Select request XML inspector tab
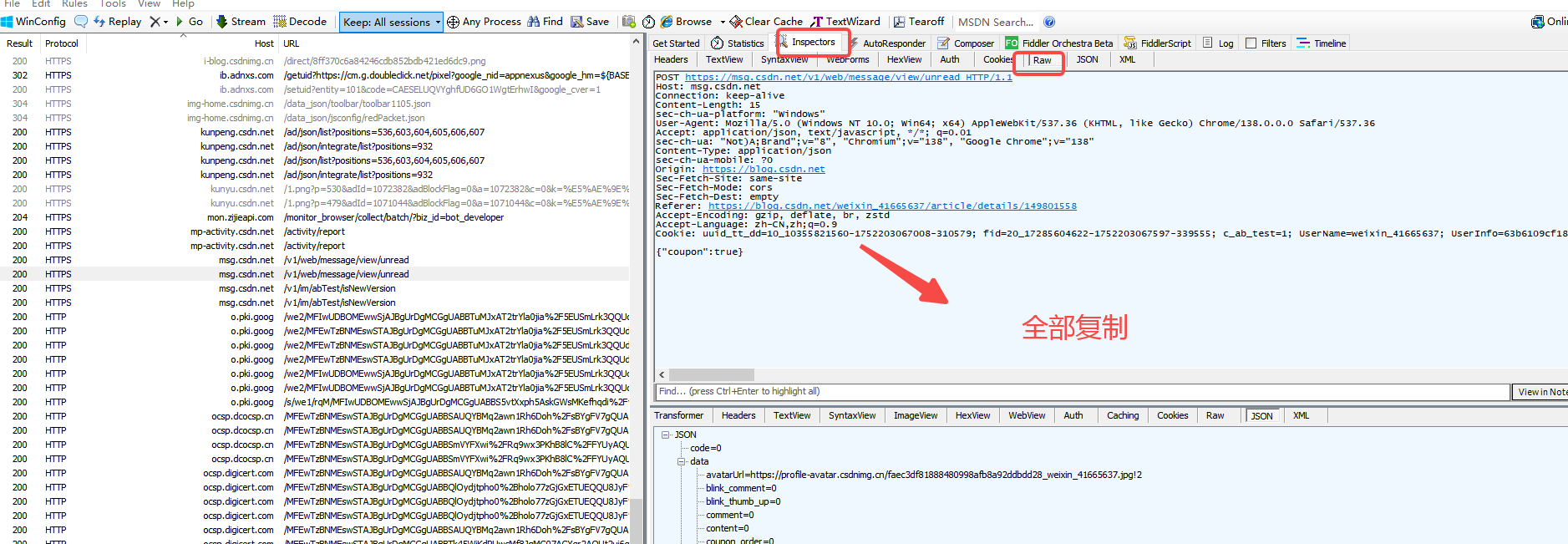This screenshot has width=1568, height=544. coord(1127,59)
